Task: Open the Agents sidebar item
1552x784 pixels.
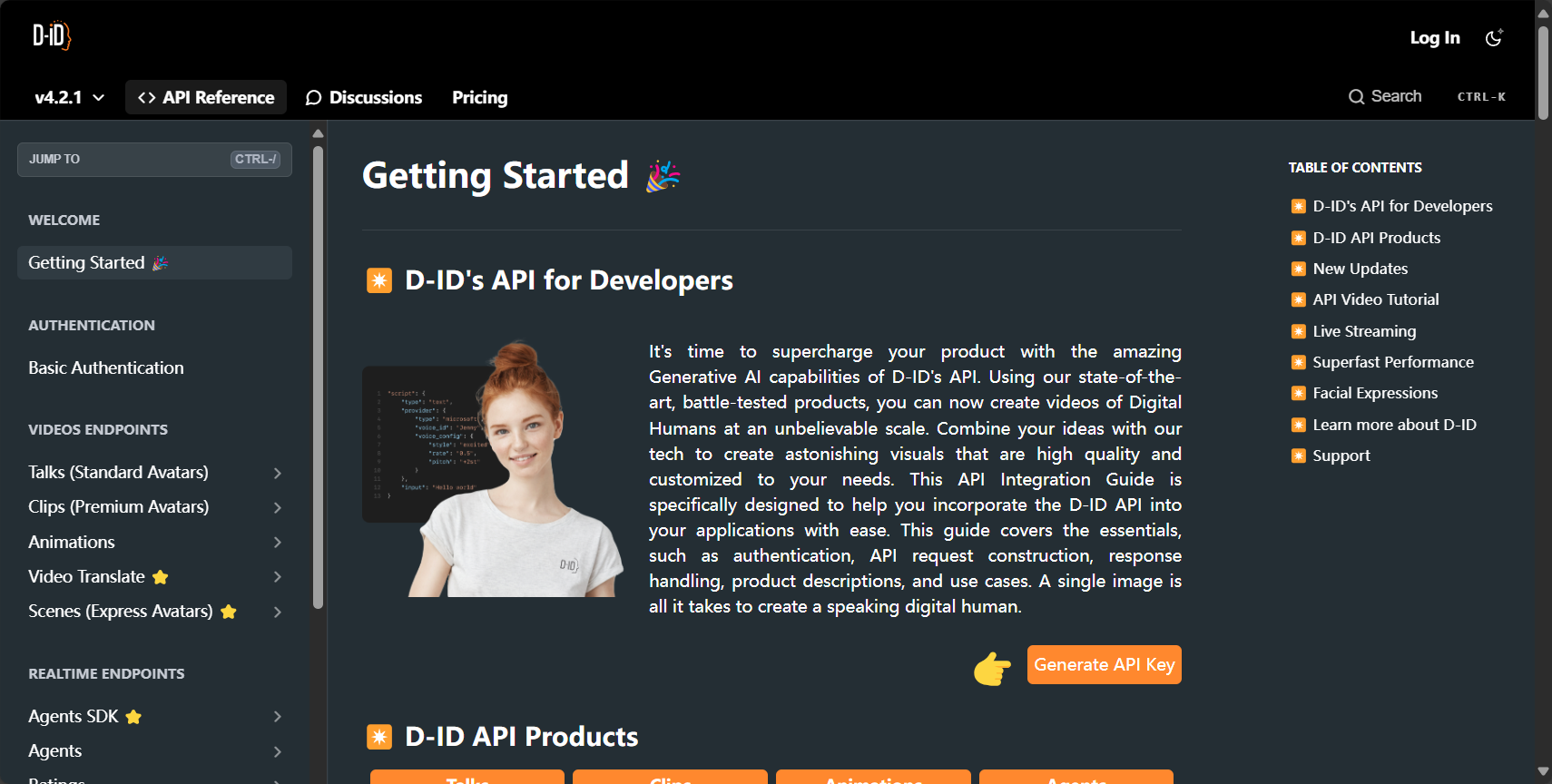Action: [54, 750]
